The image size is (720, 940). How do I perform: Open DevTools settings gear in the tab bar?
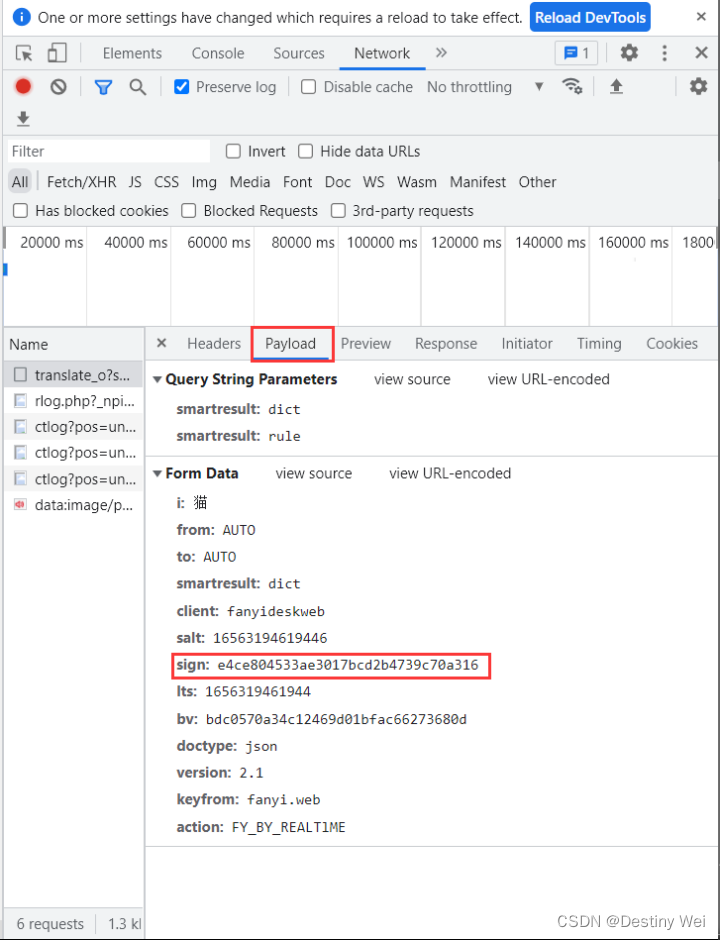[x=629, y=53]
